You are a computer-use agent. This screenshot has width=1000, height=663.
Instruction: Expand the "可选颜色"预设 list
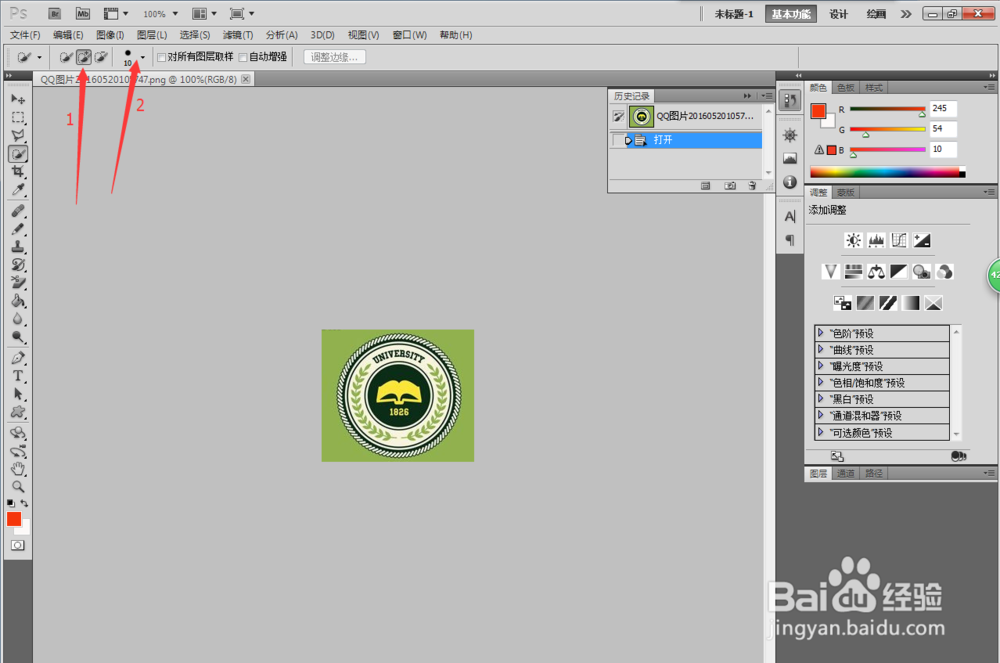821,432
